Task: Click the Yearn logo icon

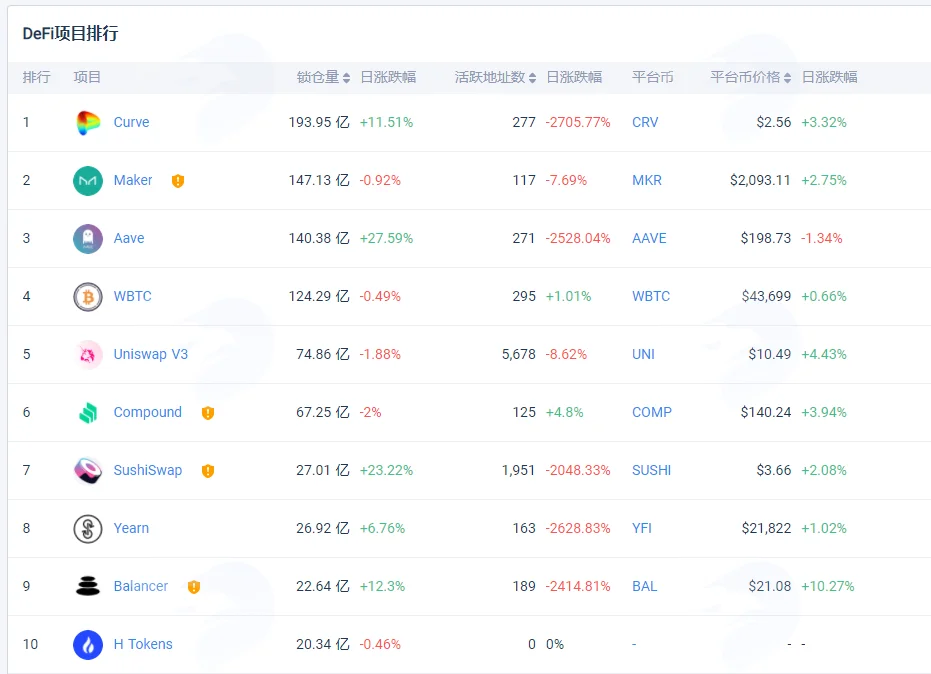Action: (88, 529)
